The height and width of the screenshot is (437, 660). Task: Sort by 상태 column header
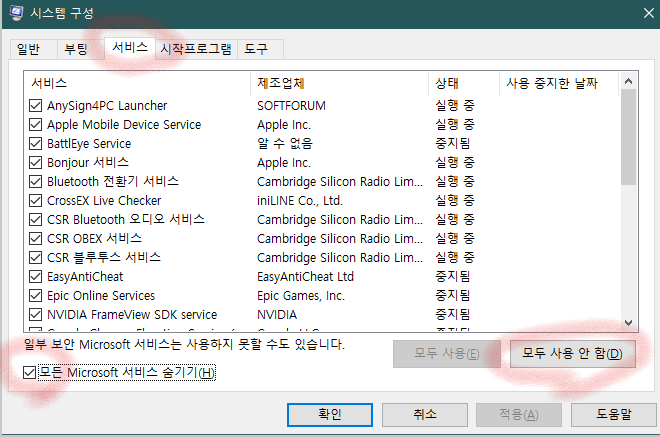464,83
